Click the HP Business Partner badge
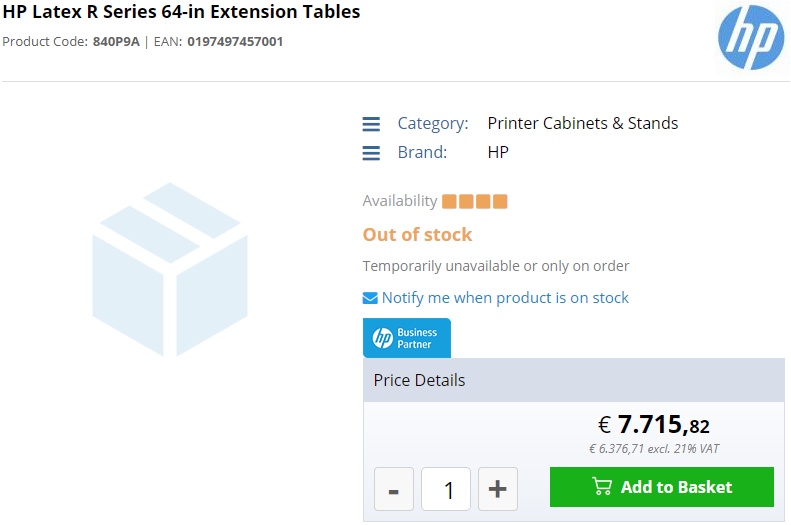 [x=407, y=338]
